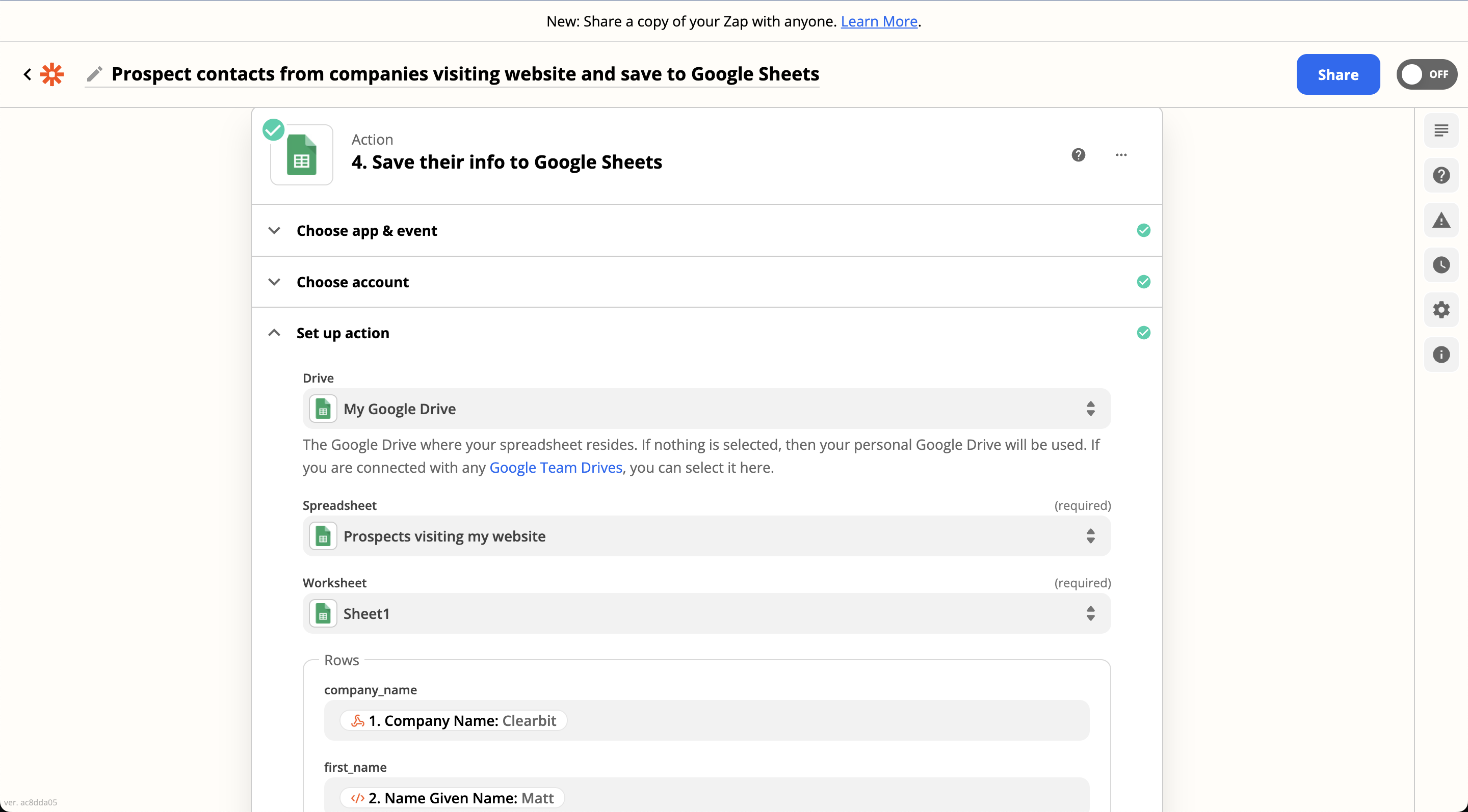The width and height of the screenshot is (1468, 812).
Task: Click green checkmark on Choose app & event
Action: click(1143, 231)
